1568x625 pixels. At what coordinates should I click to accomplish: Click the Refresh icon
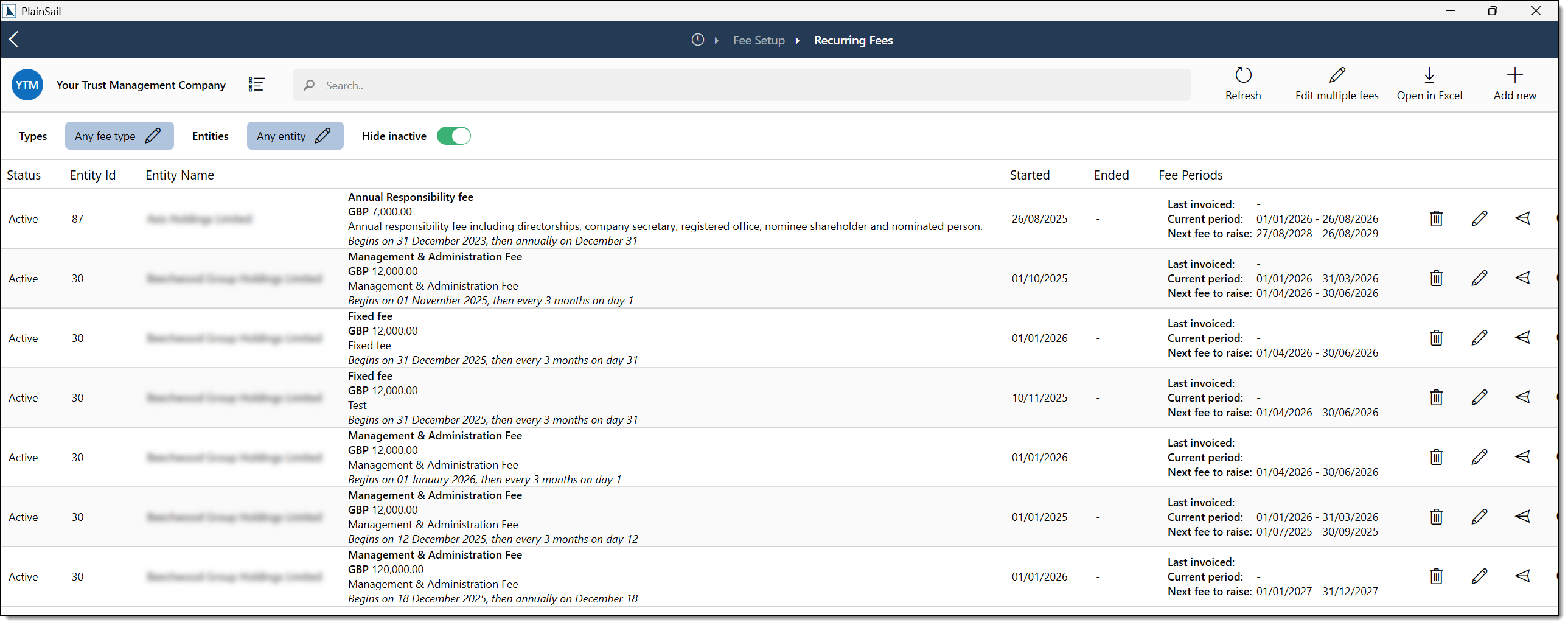1243,75
